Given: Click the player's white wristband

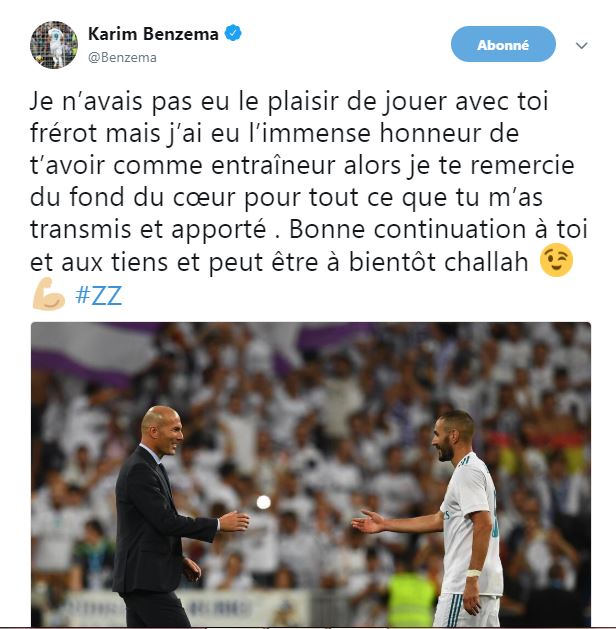Looking at the screenshot, I should pyautogui.click(x=473, y=573).
